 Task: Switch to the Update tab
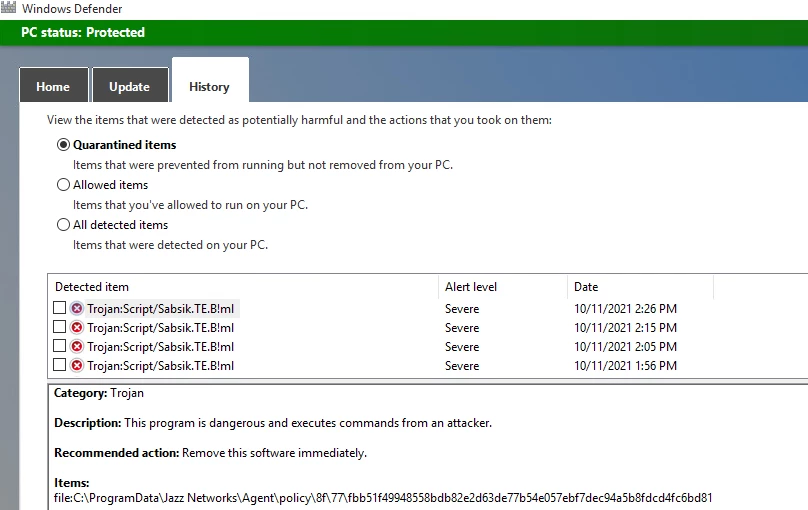(130, 85)
